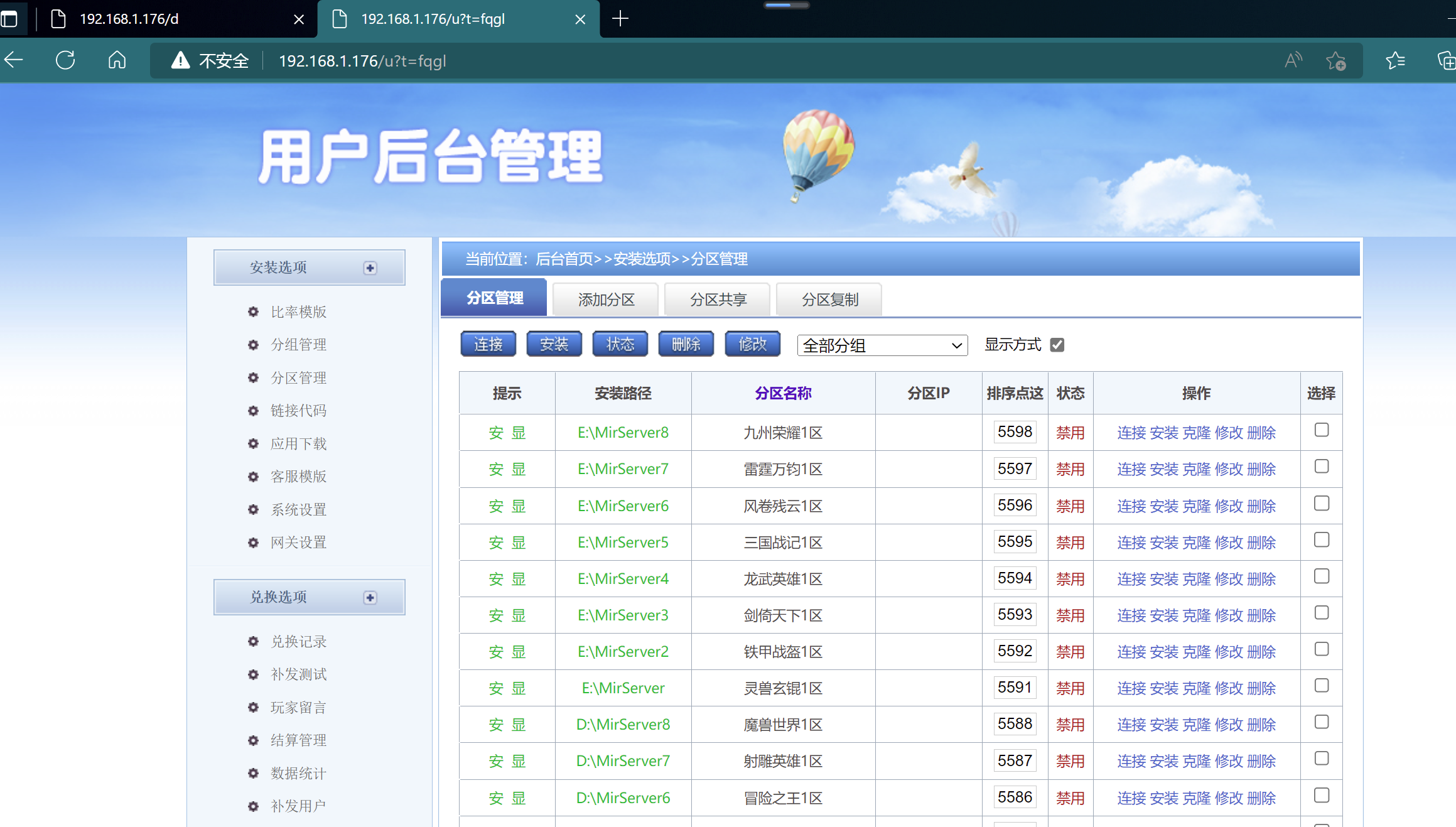This screenshot has height=827, width=1456.
Task: Expand the 兑换选项 sidebar section
Action: point(370,598)
